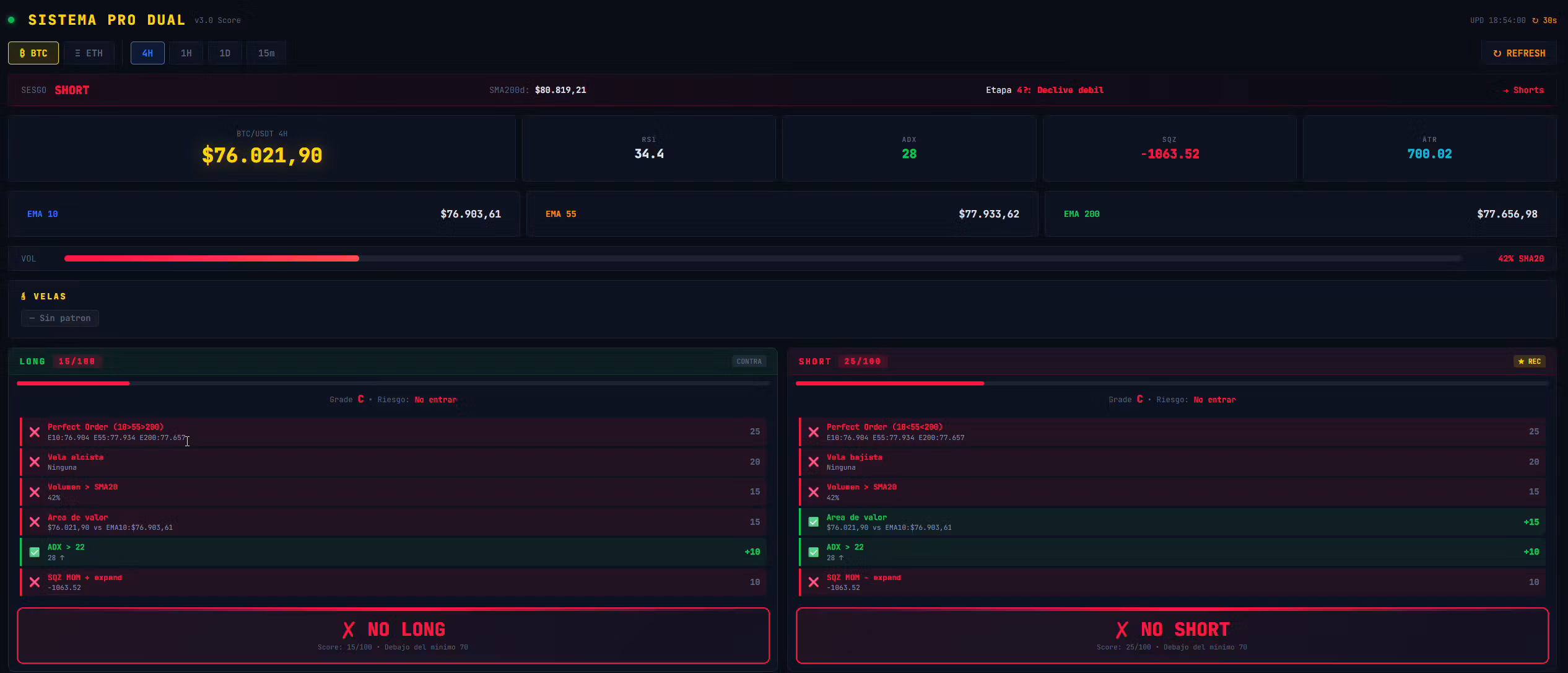1568x673 pixels.
Task: Click the VELAS candle icon
Action: point(24,296)
